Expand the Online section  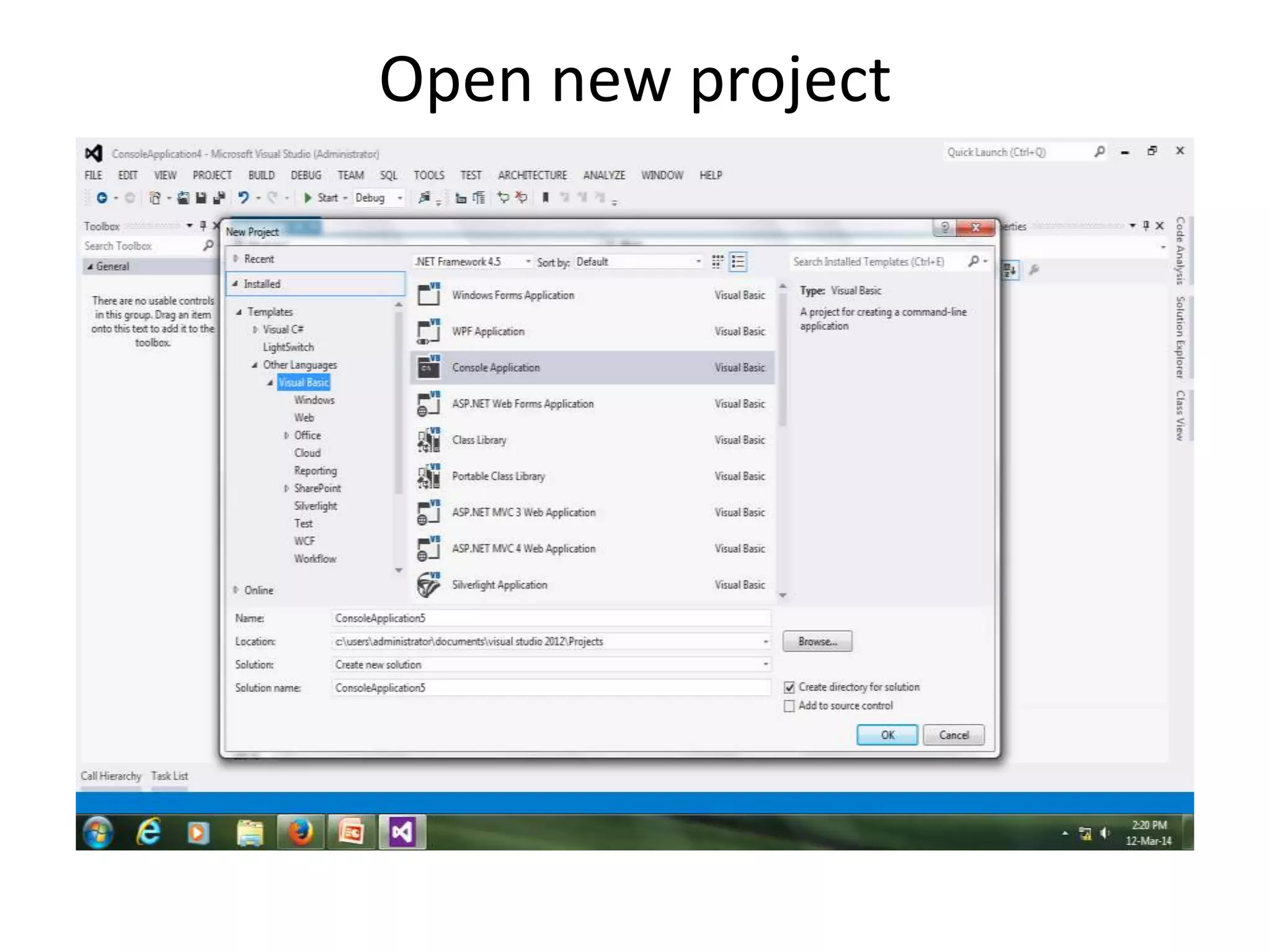click(x=236, y=589)
